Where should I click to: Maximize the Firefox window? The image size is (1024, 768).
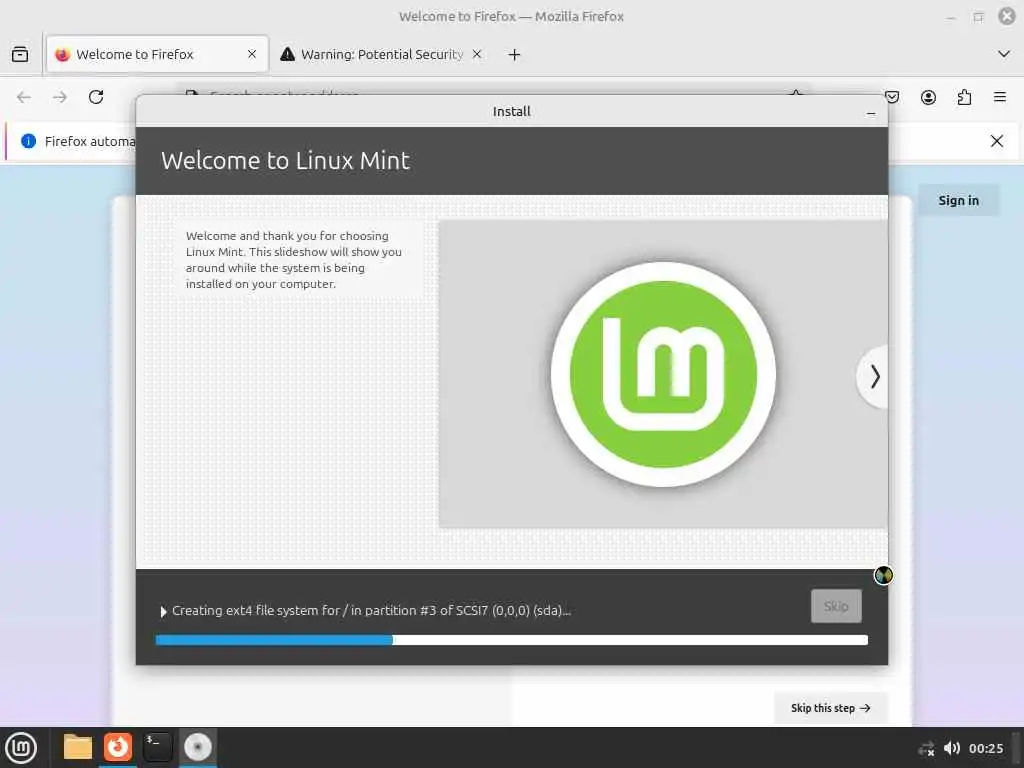tap(978, 17)
